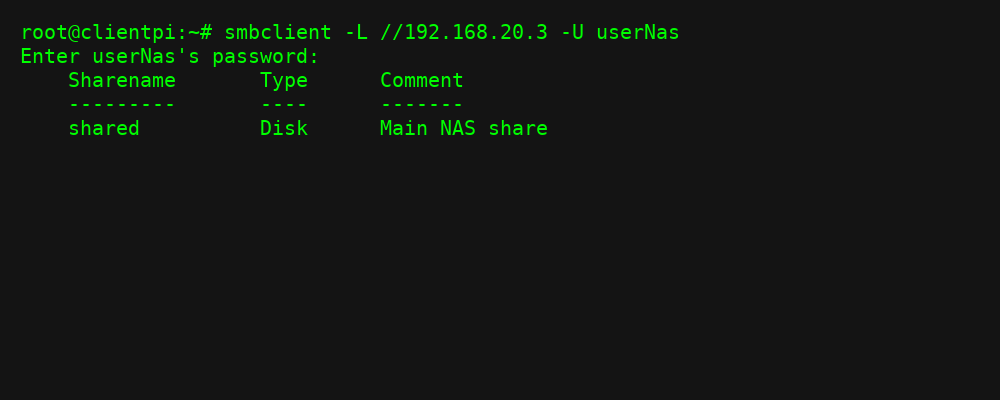
Task: Click the -U flag in the command
Action: (572, 32)
